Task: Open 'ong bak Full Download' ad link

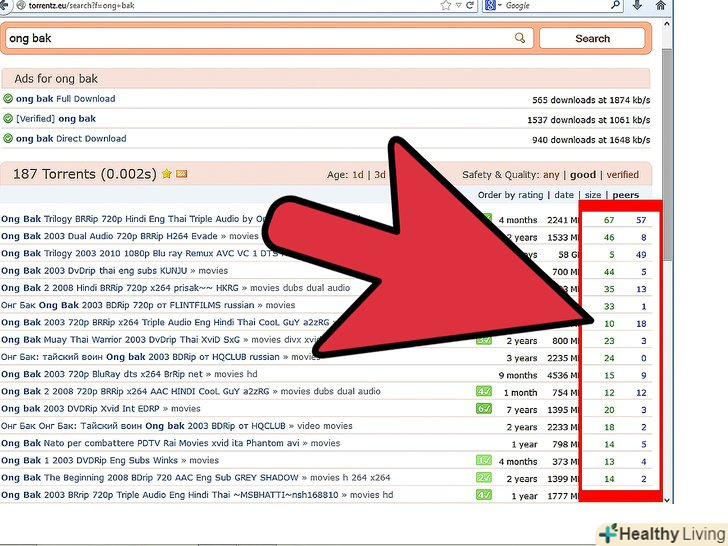Action: click(65, 99)
